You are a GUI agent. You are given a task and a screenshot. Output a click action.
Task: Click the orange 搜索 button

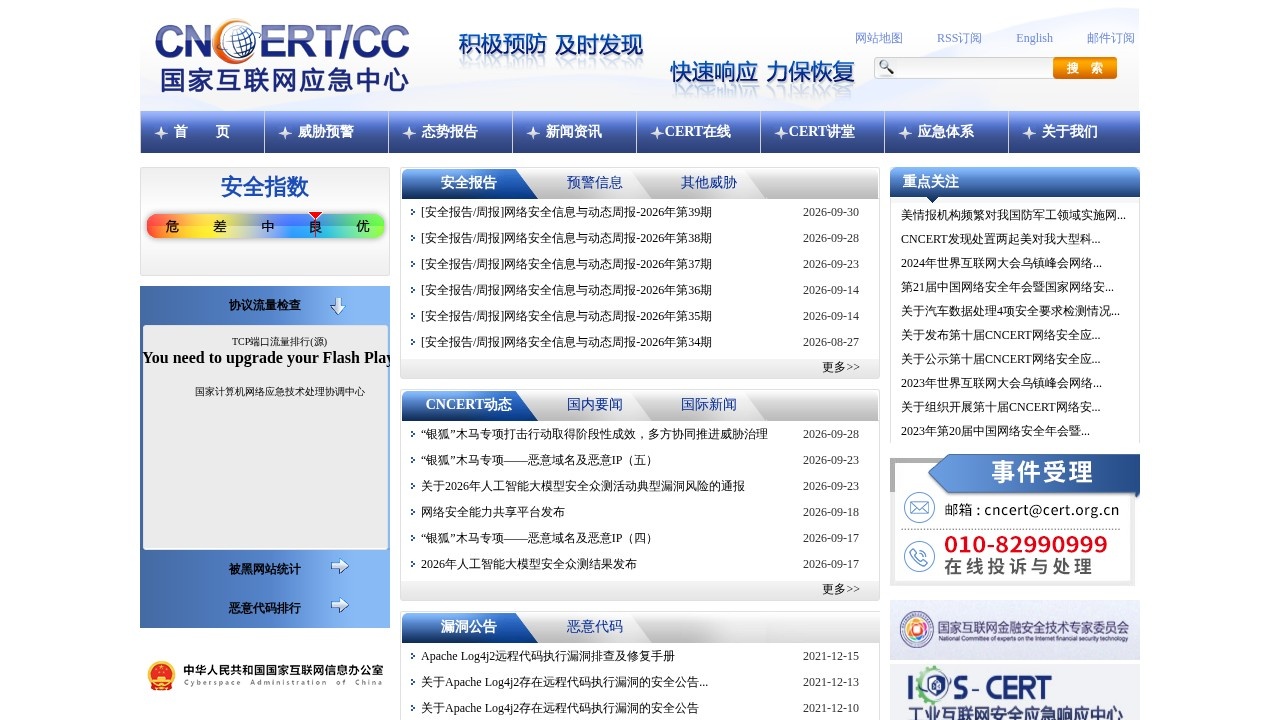pyautogui.click(x=1085, y=68)
